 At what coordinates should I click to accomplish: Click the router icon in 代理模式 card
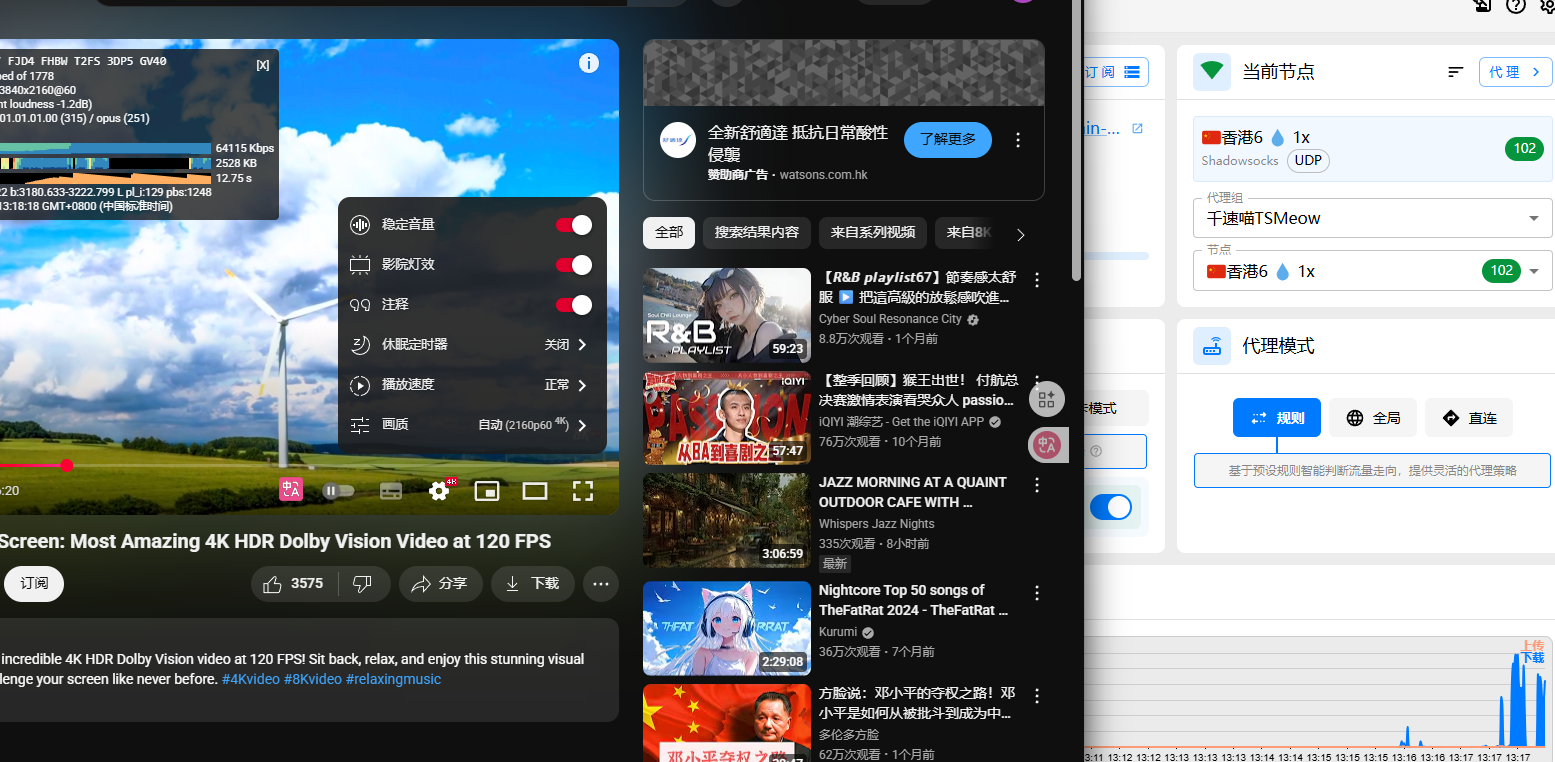(x=1212, y=346)
